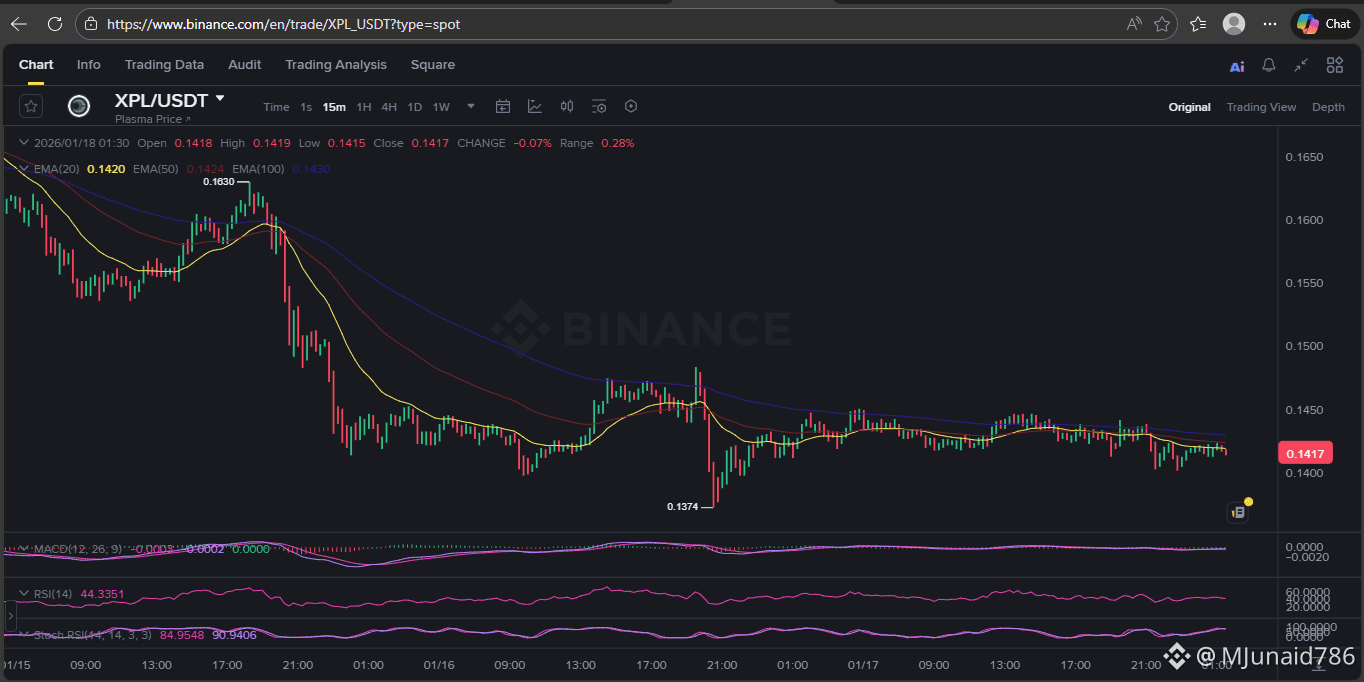This screenshot has width=1364, height=682.
Task: Switch chart mode to Trading View
Action: tap(1261, 107)
